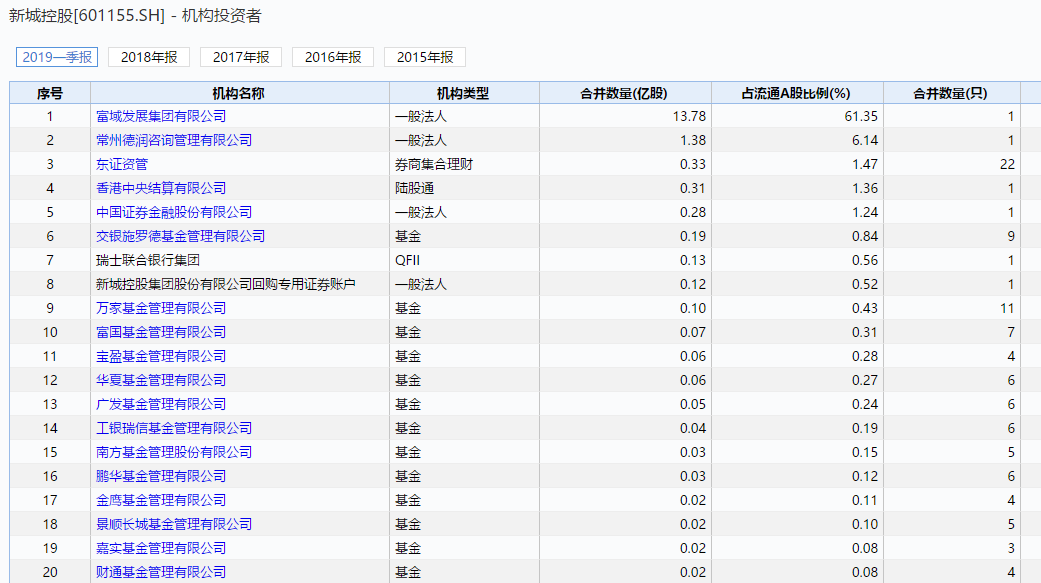Open 富国基金管理有限公司 link
The height and width of the screenshot is (583, 1041).
coord(161,332)
